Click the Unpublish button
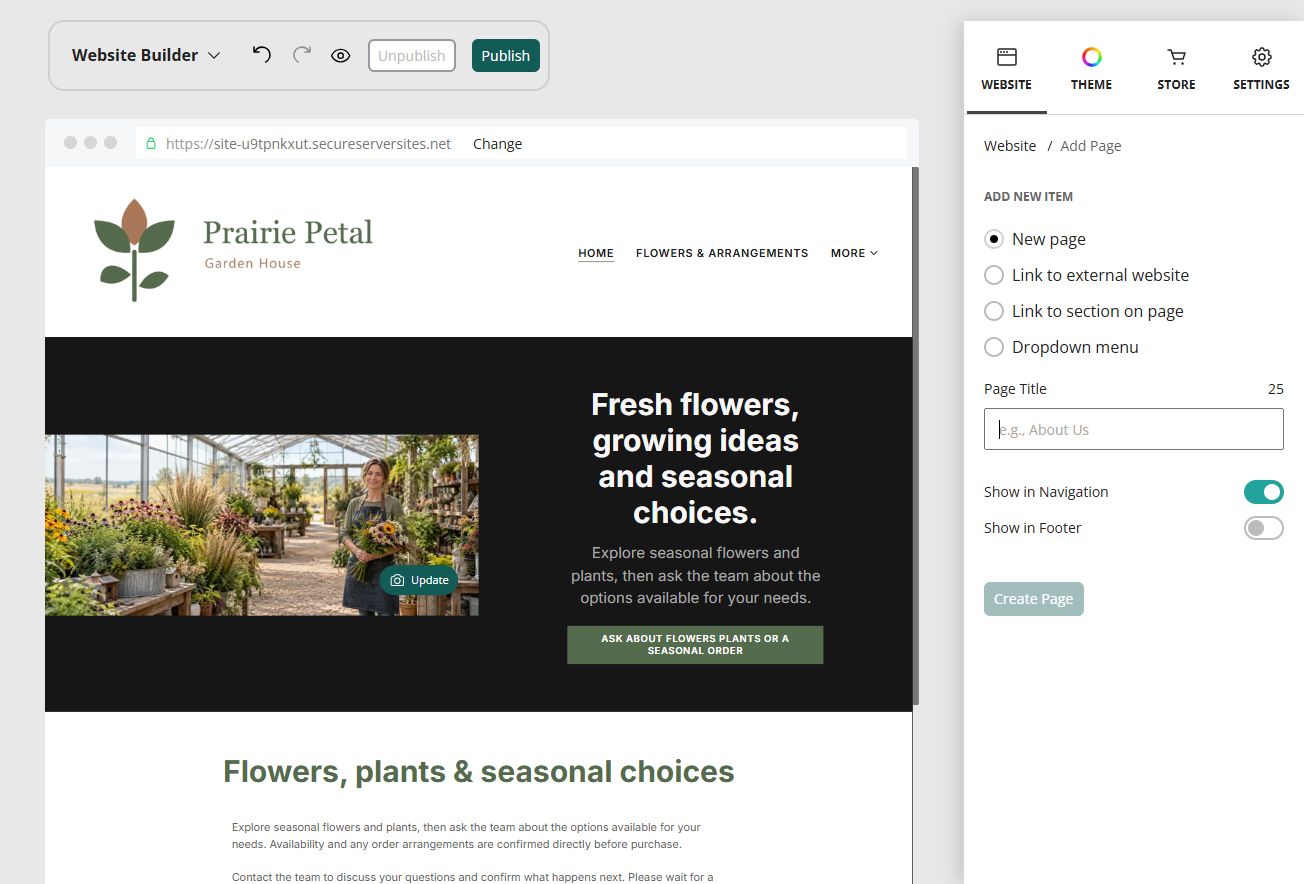 click(x=412, y=56)
